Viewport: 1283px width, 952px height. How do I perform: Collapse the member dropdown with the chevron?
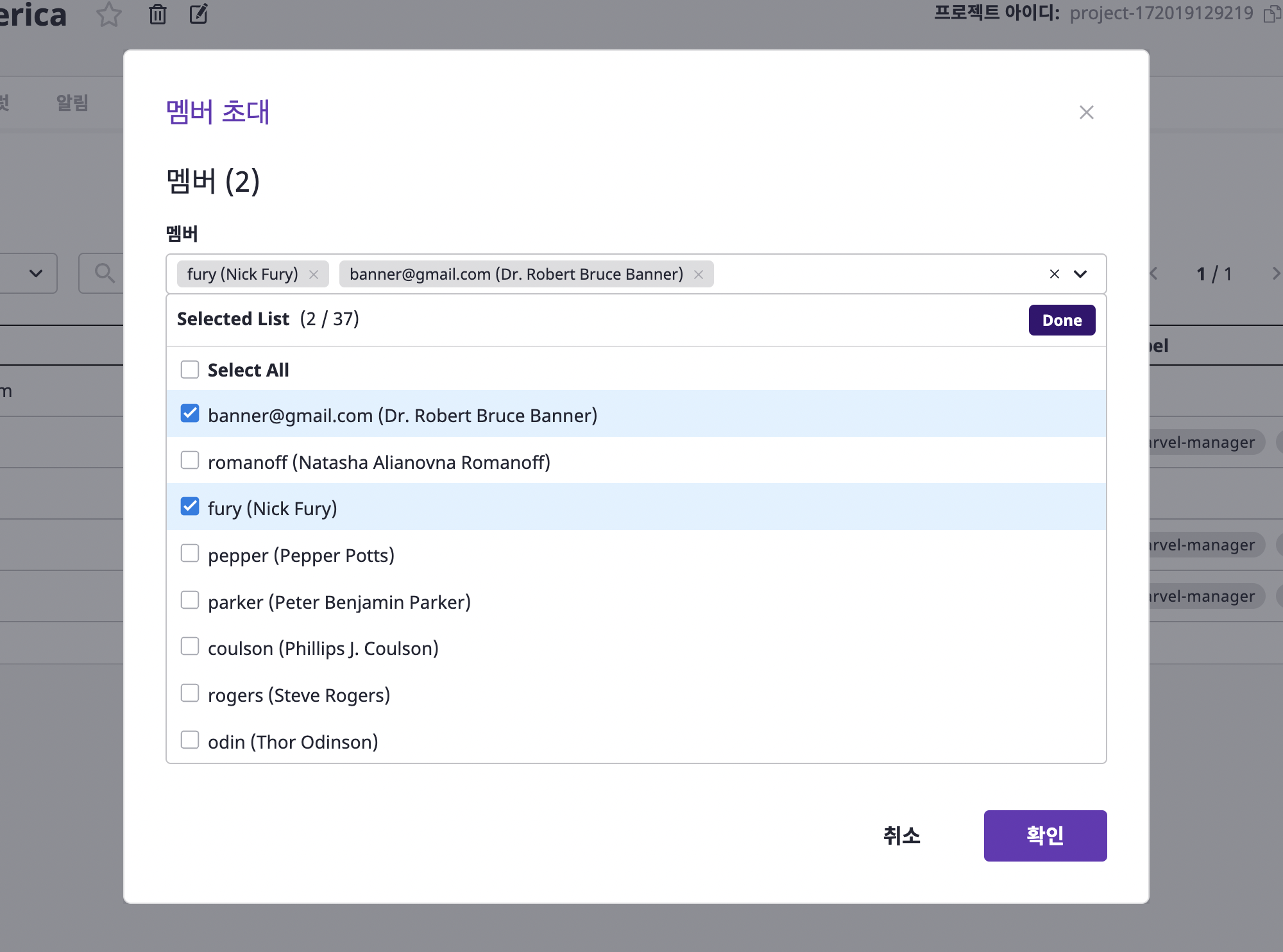click(1080, 274)
